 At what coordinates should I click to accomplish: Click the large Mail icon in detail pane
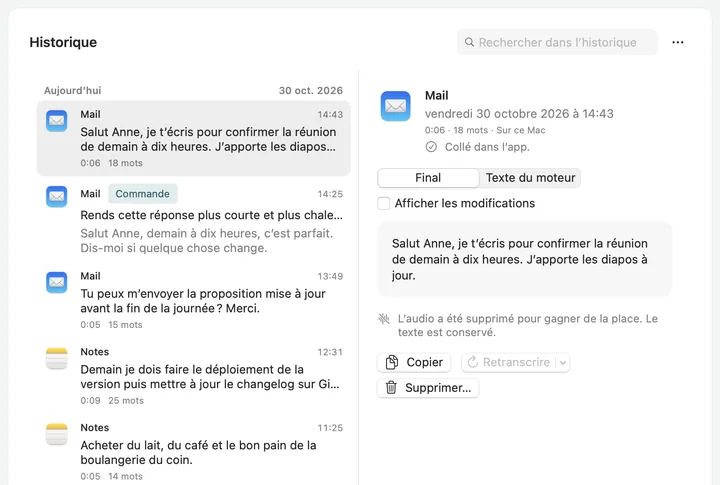(x=395, y=106)
